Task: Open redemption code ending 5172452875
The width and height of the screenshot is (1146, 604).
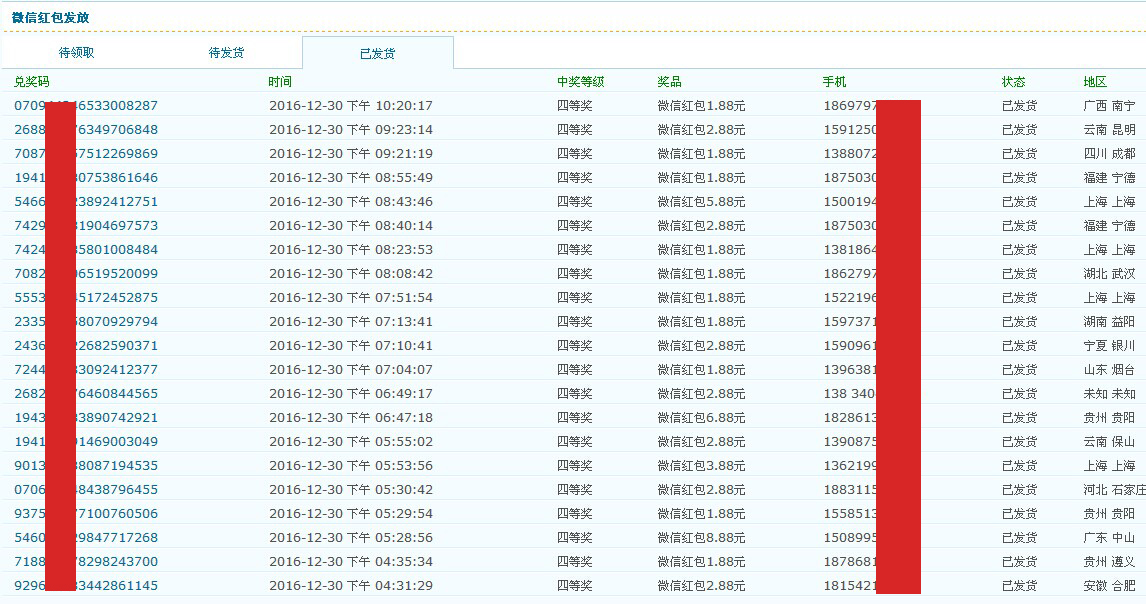Action: (86, 298)
